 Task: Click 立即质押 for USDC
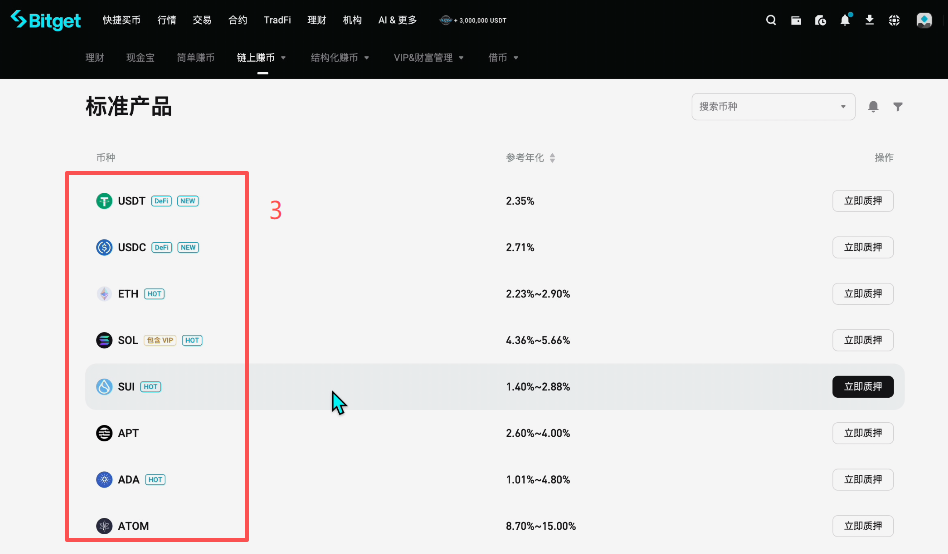(863, 247)
